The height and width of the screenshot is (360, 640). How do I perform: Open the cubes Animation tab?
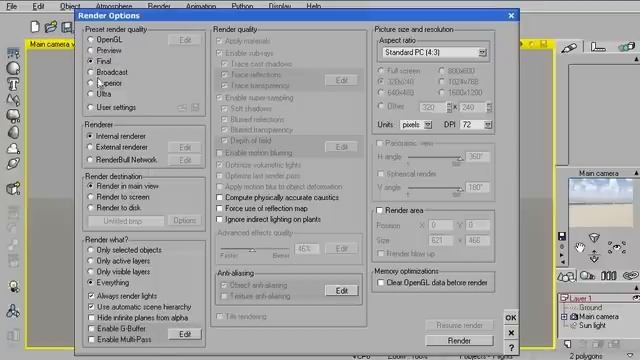(x=627, y=48)
